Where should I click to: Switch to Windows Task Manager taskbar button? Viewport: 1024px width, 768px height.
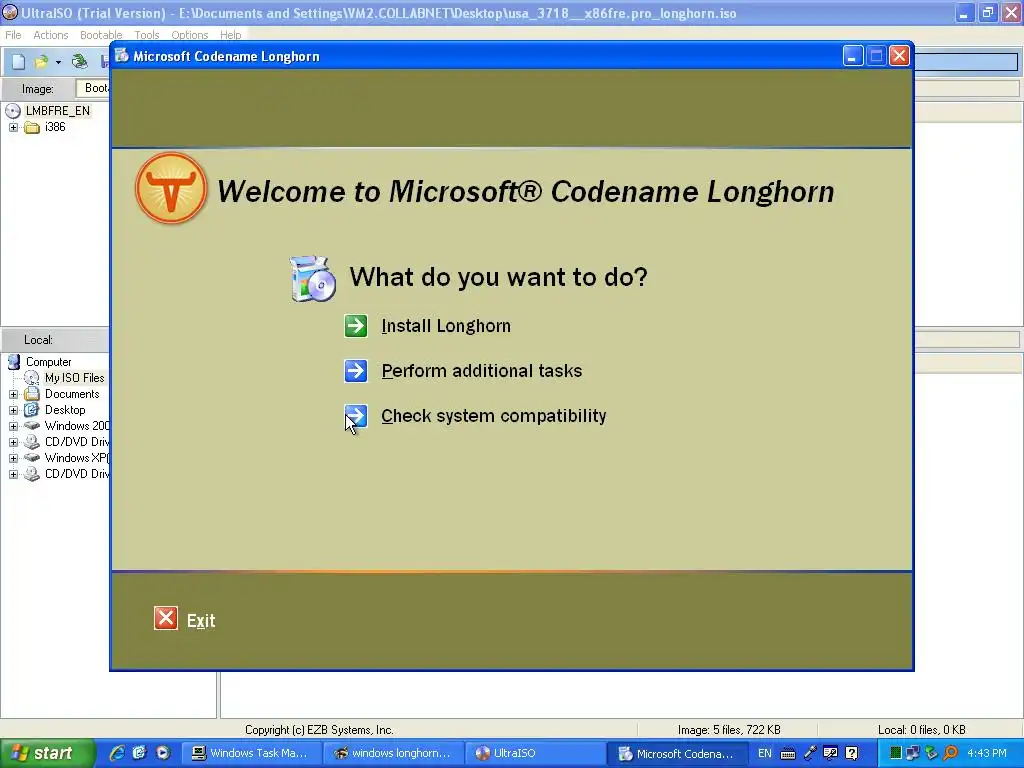pyautogui.click(x=251, y=753)
